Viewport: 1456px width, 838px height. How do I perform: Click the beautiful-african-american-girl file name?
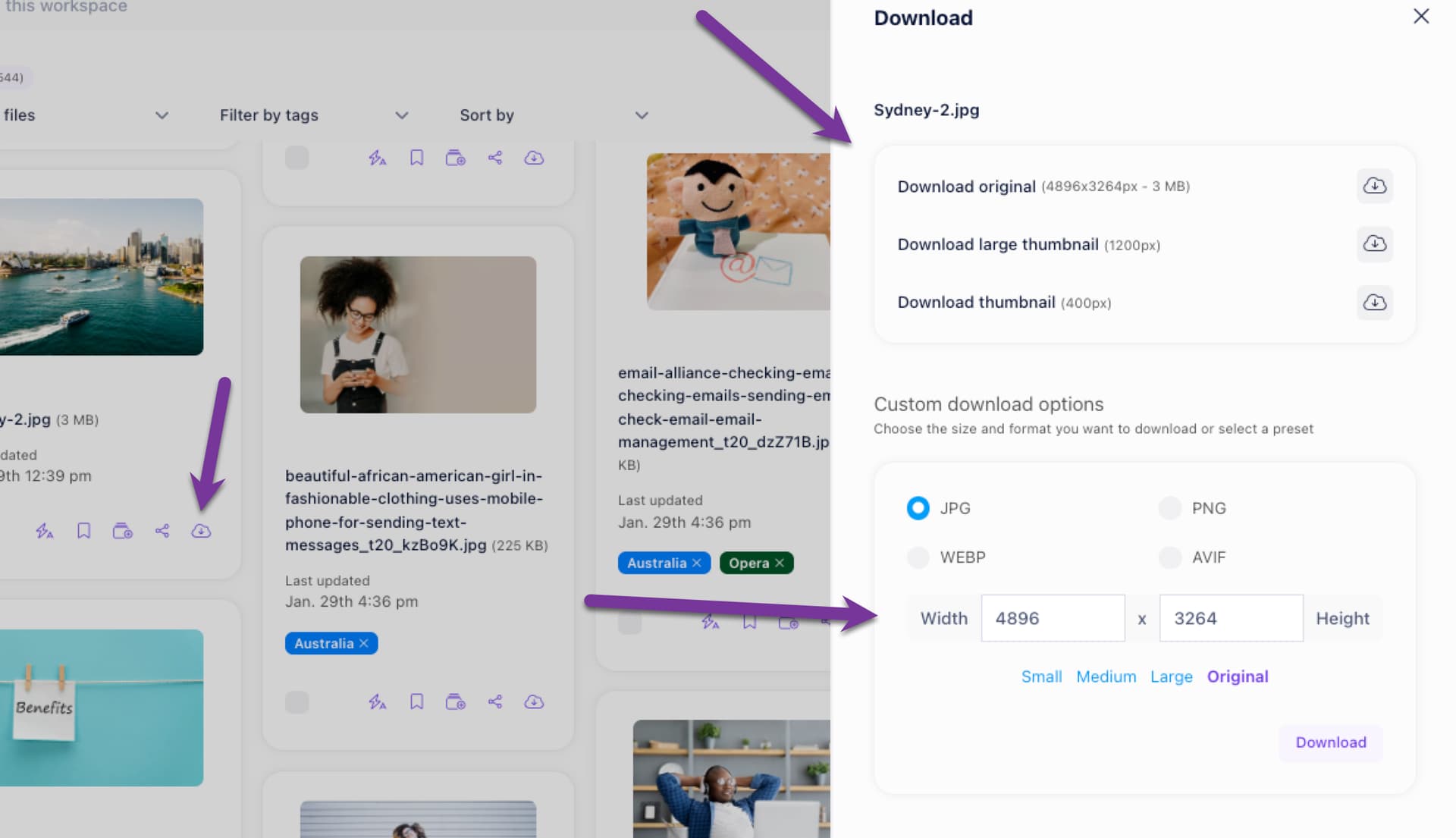414,510
